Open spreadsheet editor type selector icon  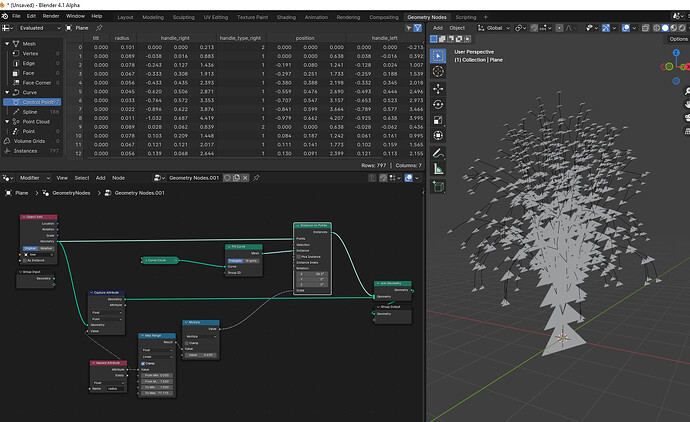7,28
